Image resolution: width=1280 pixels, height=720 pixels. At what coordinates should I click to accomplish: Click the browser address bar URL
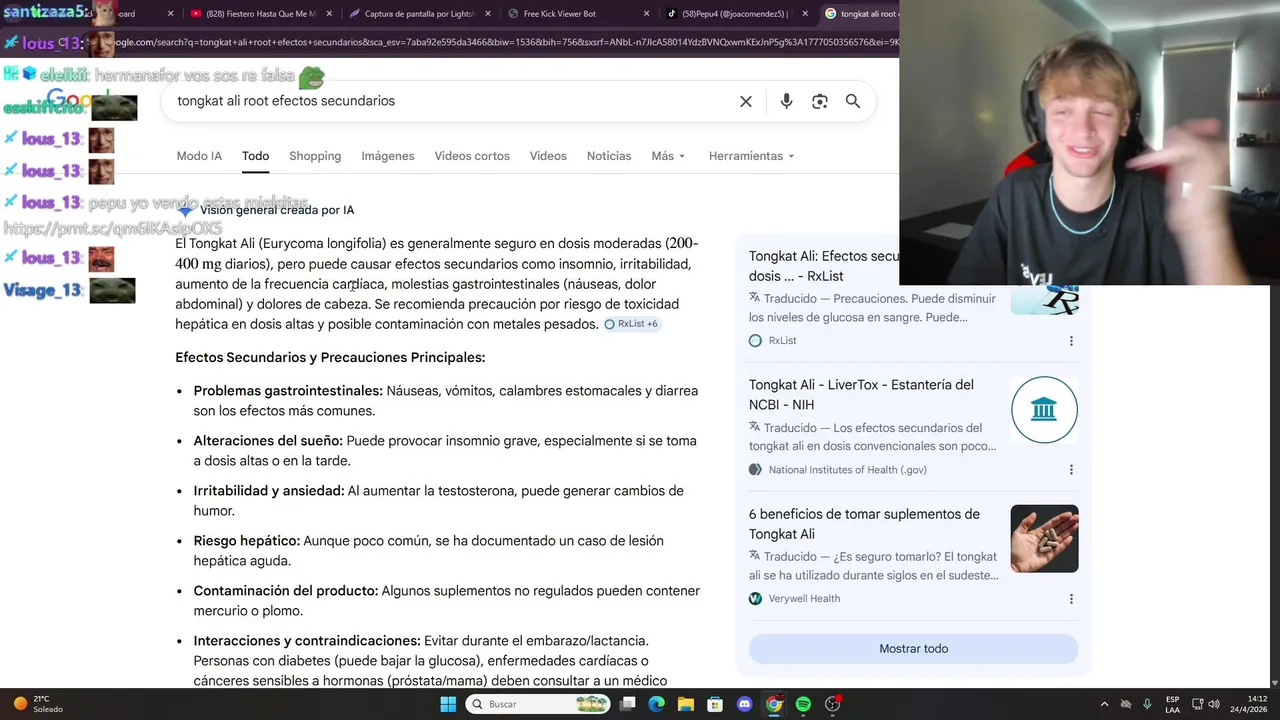pos(500,42)
